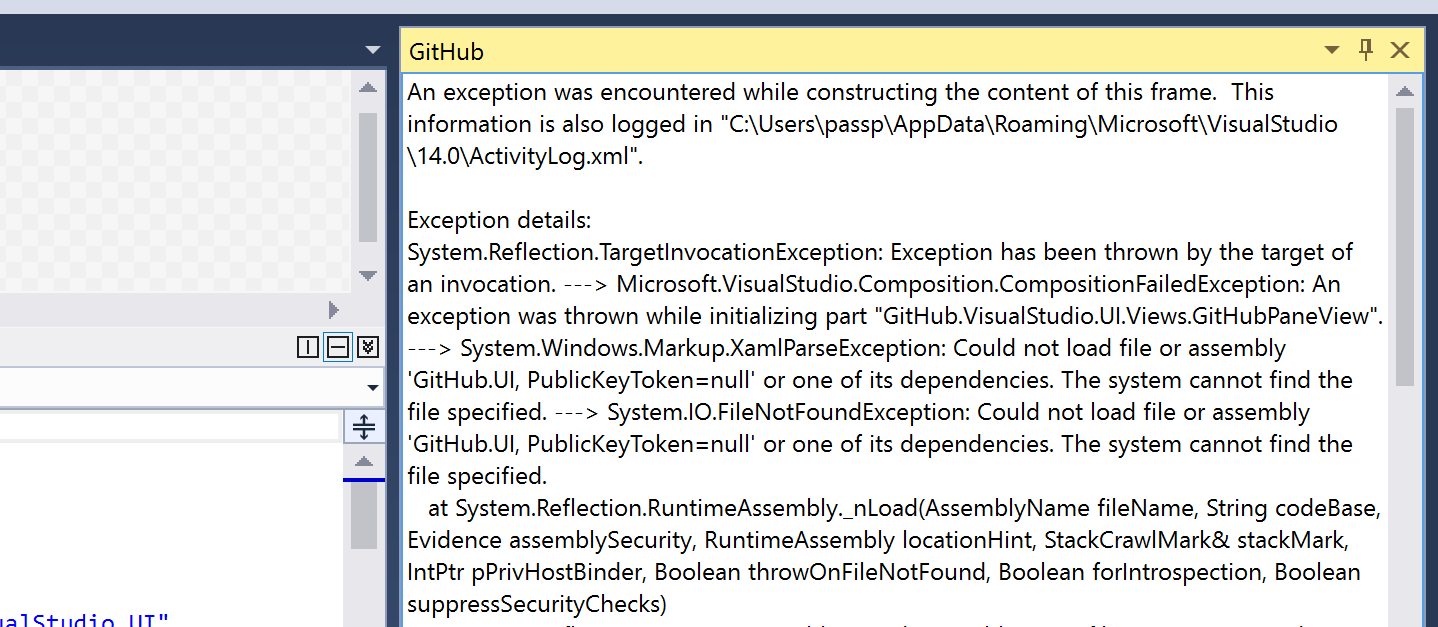Select the vertical split view icon
The image size is (1438, 627).
(x=309, y=347)
